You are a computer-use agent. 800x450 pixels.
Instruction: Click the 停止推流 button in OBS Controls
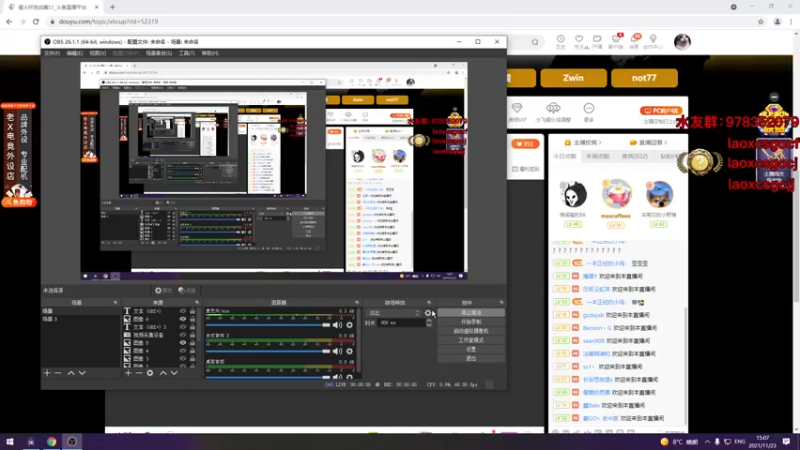(471, 313)
